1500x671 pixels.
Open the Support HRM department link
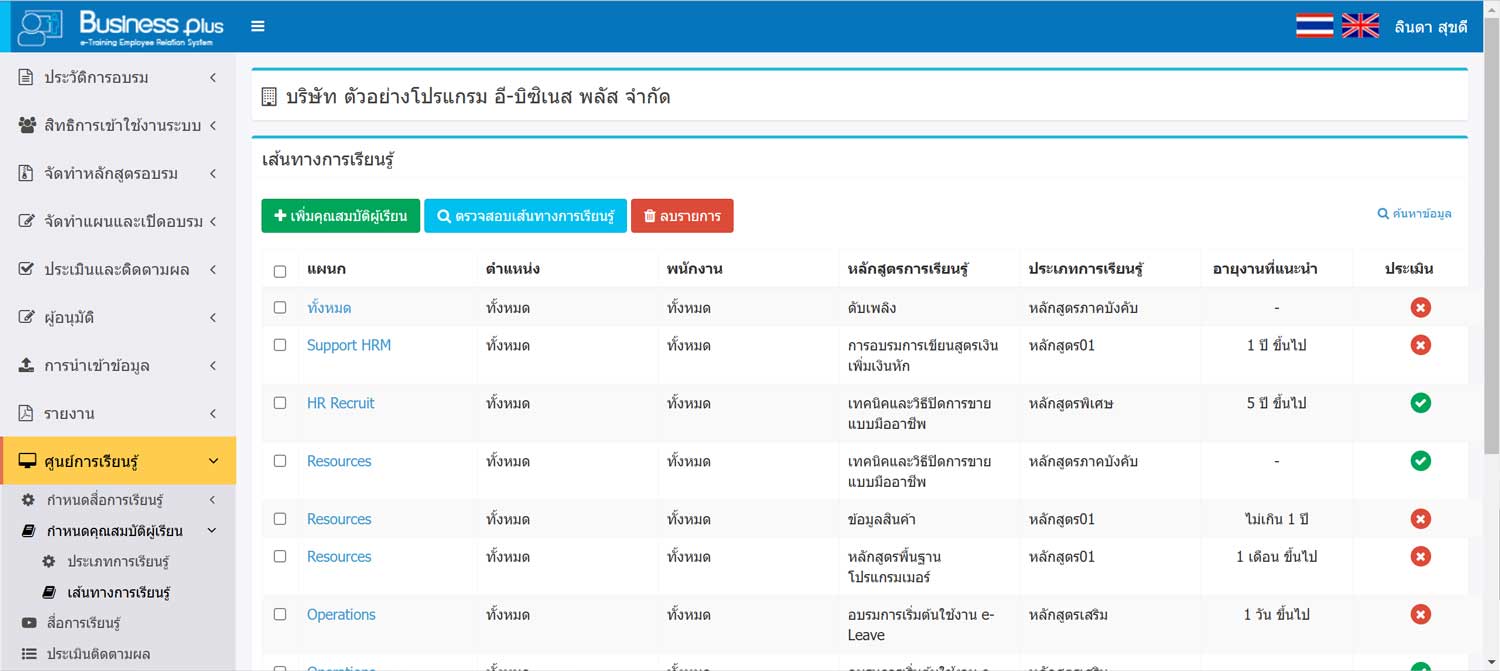(x=348, y=345)
